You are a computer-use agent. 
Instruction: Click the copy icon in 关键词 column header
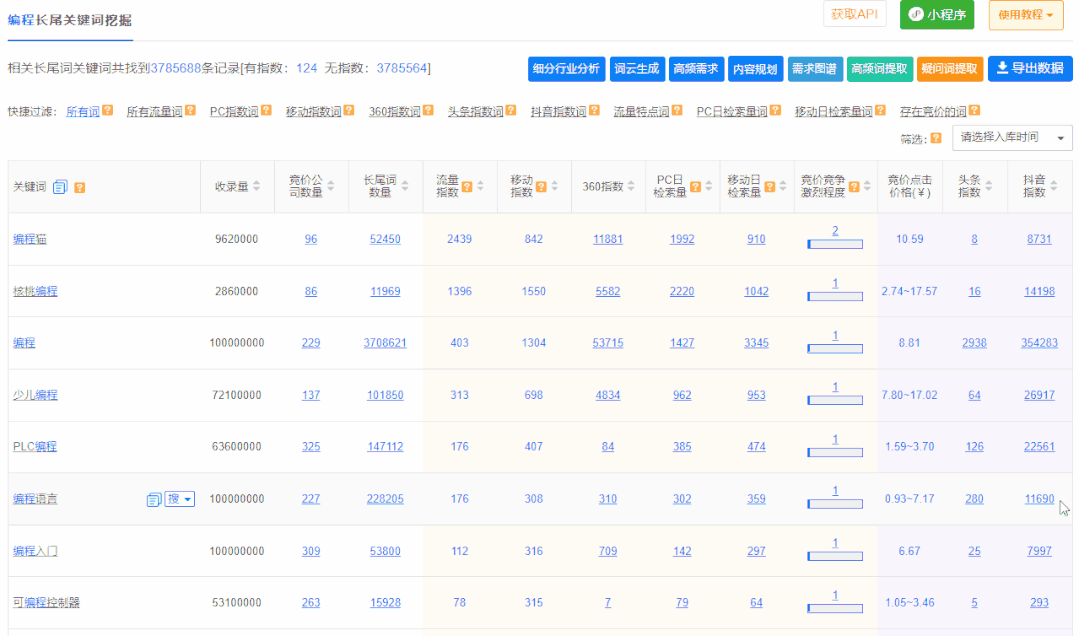point(60,187)
